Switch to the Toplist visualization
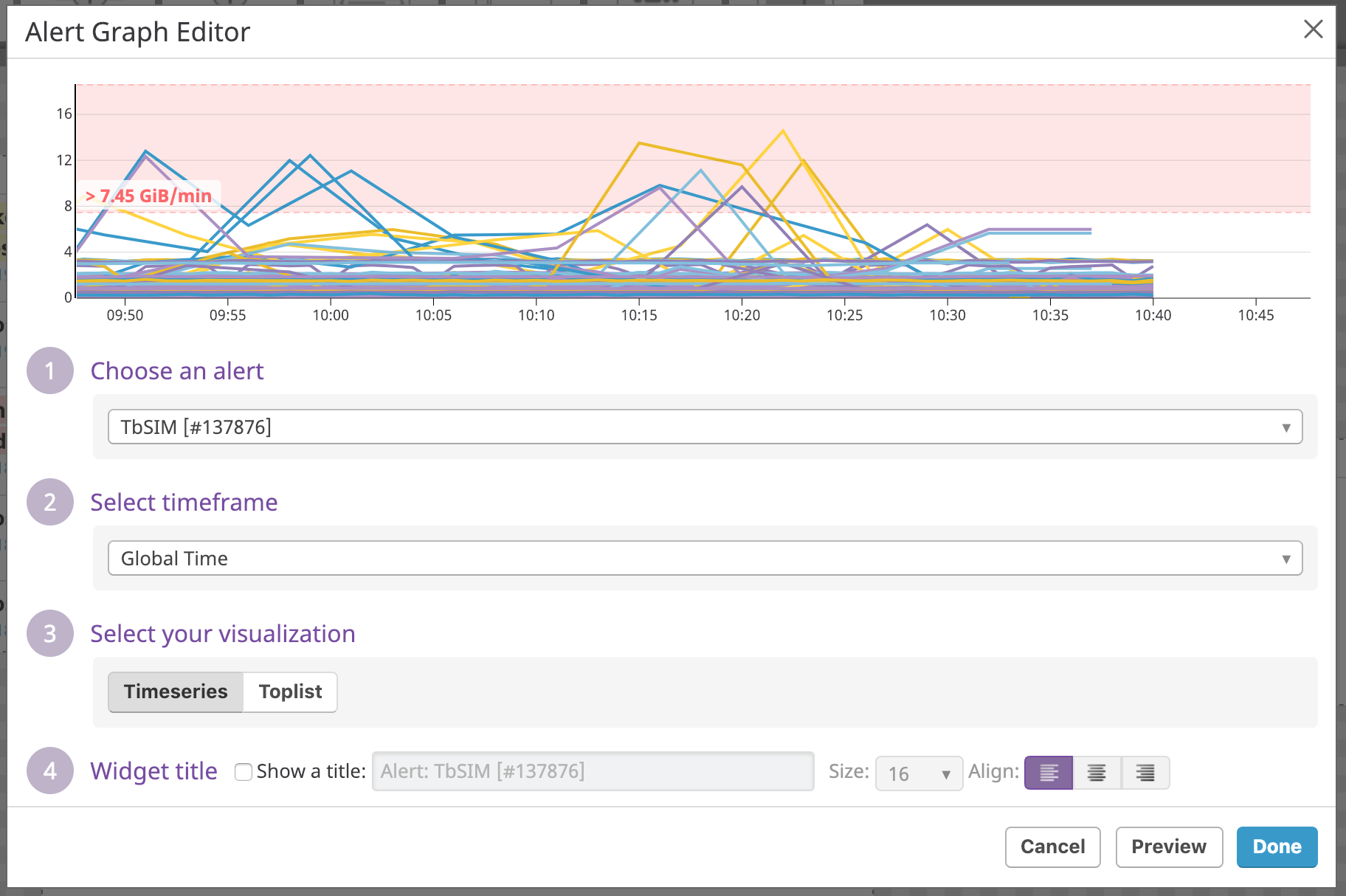Image resolution: width=1346 pixels, height=896 pixels. click(289, 692)
